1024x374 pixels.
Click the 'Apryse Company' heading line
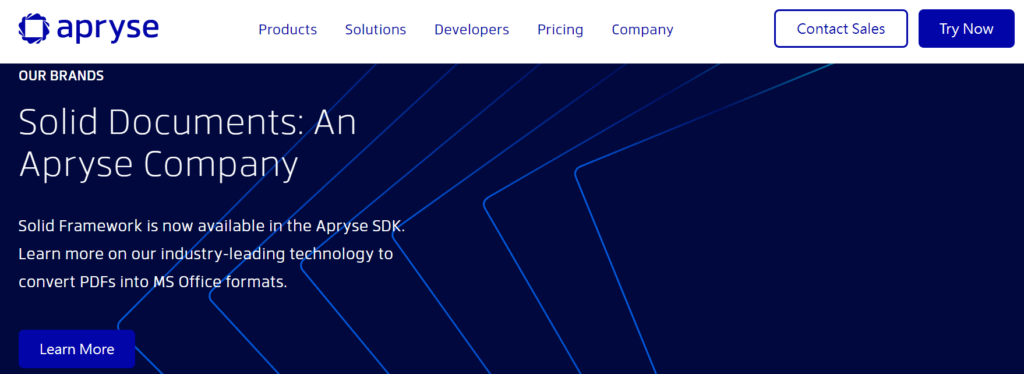click(x=159, y=164)
